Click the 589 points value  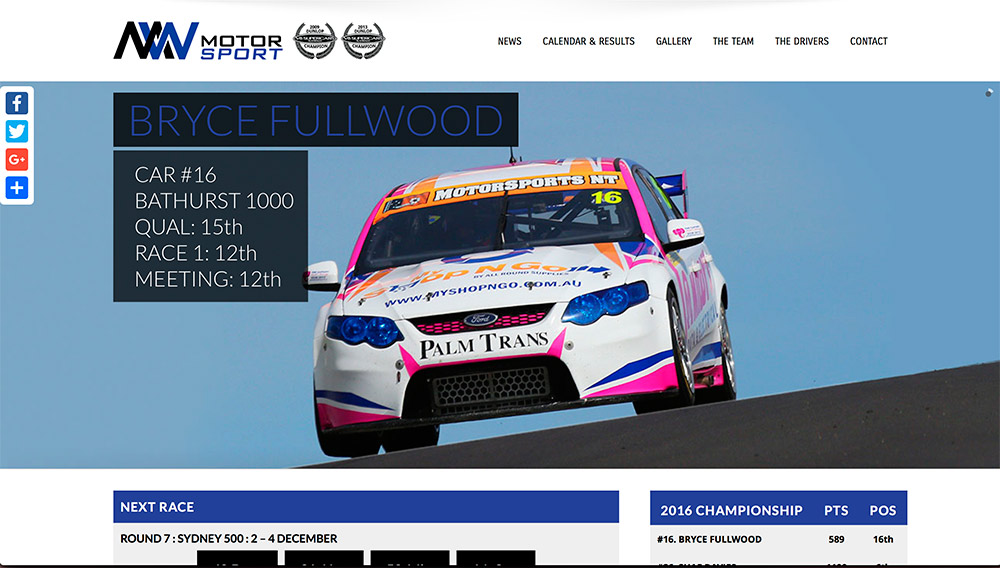click(x=836, y=539)
